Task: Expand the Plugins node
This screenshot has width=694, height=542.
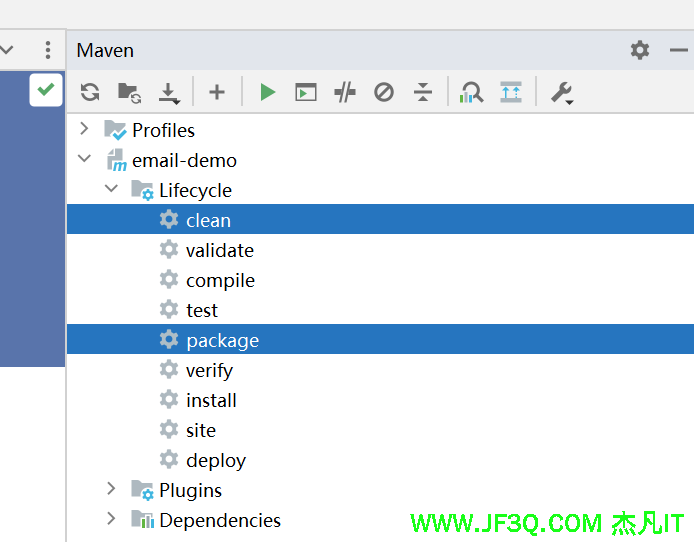Action: [112, 489]
